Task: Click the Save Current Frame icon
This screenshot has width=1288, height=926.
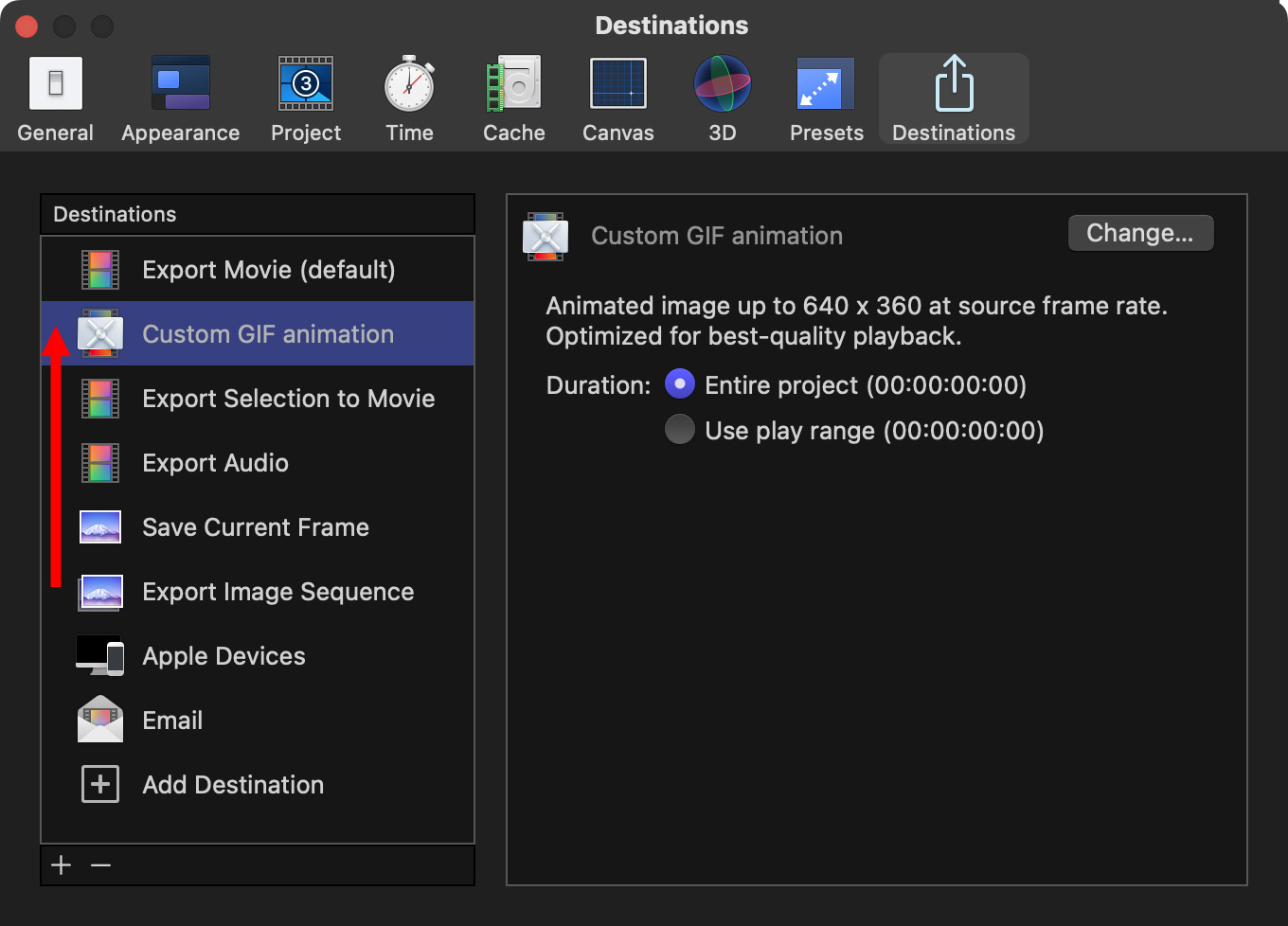Action: click(x=100, y=527)
